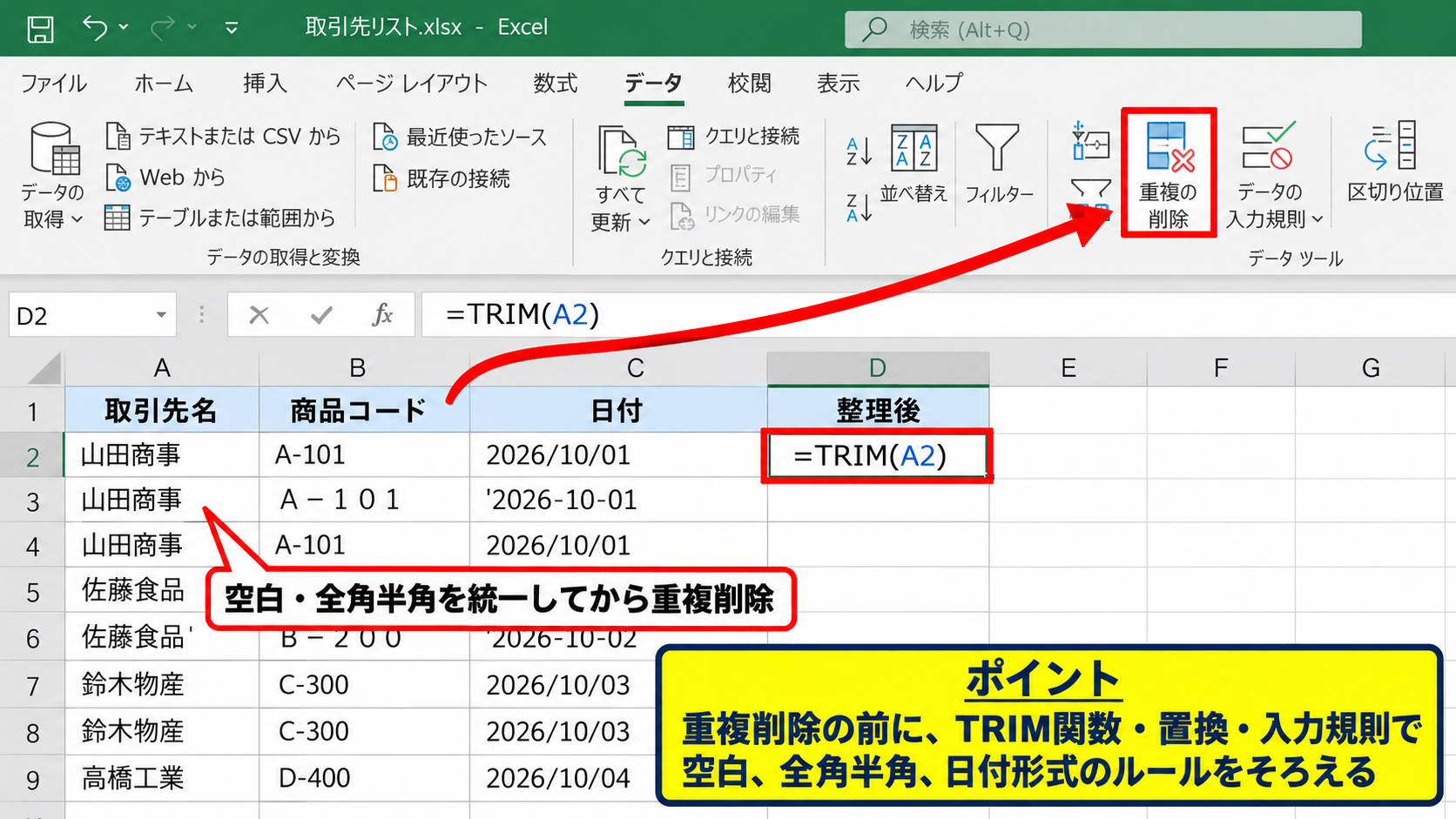Open the 校閲 tab

[x=749, y=84]
